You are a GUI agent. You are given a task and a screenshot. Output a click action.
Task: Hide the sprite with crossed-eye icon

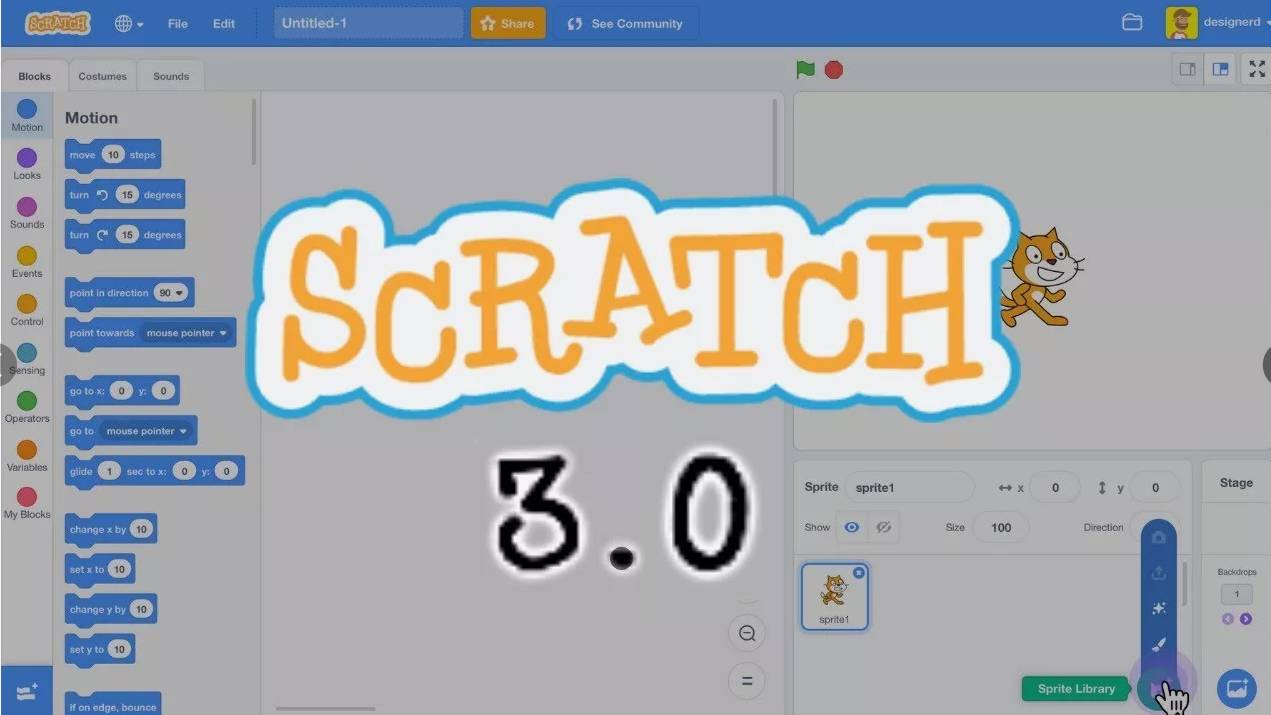point(883,527)
